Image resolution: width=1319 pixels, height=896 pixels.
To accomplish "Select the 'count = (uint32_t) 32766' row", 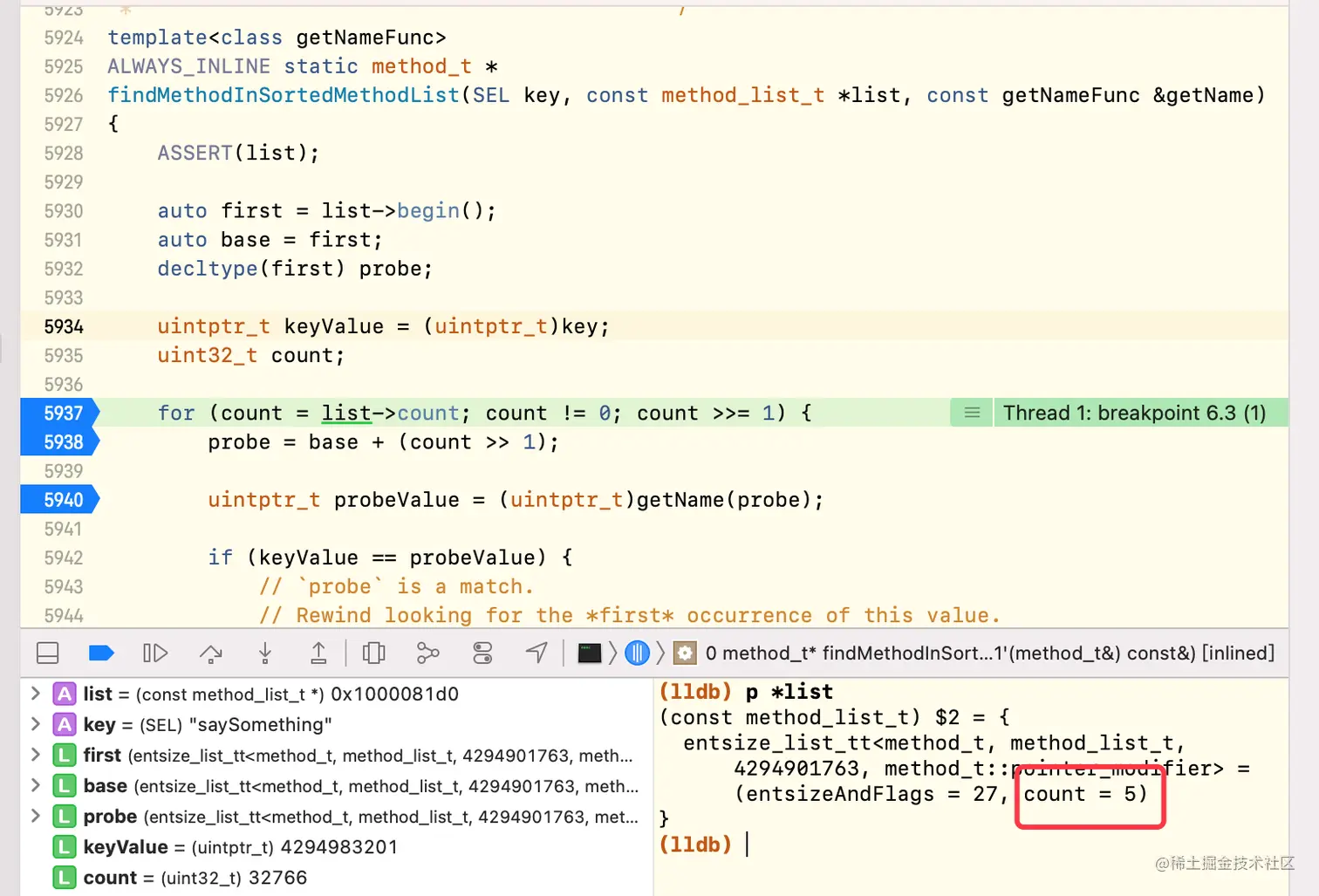I will [x=337, y=877].
